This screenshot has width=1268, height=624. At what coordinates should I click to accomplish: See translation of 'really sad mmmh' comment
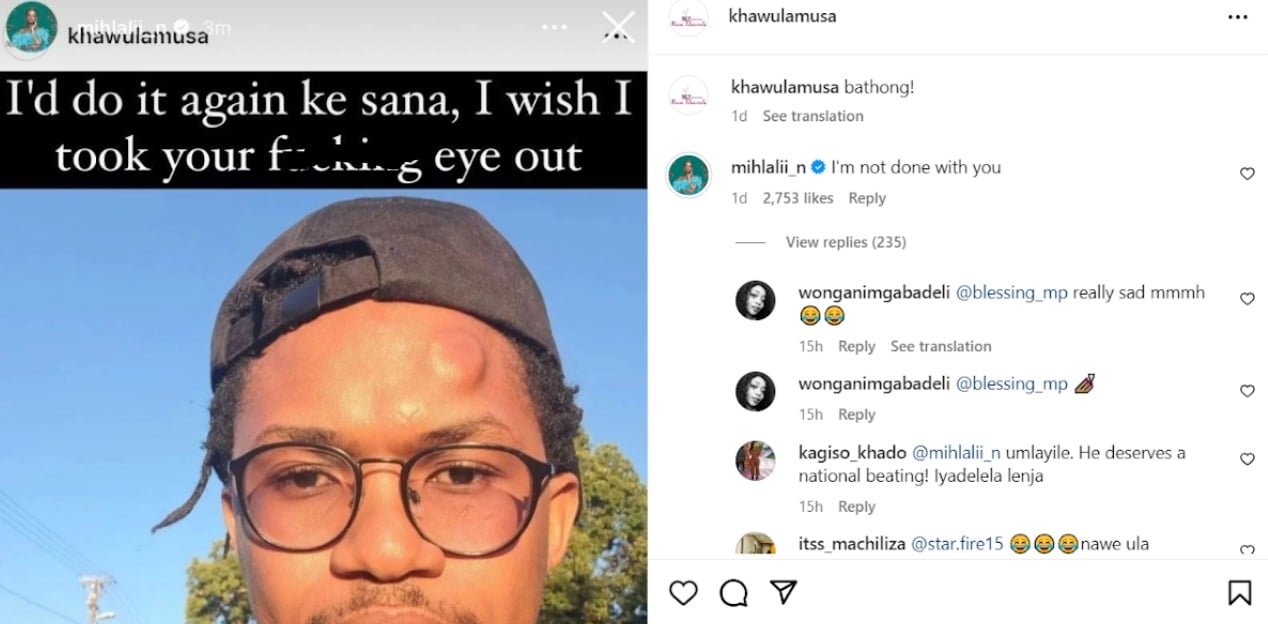pyautogui.click(x=940, y=346)
